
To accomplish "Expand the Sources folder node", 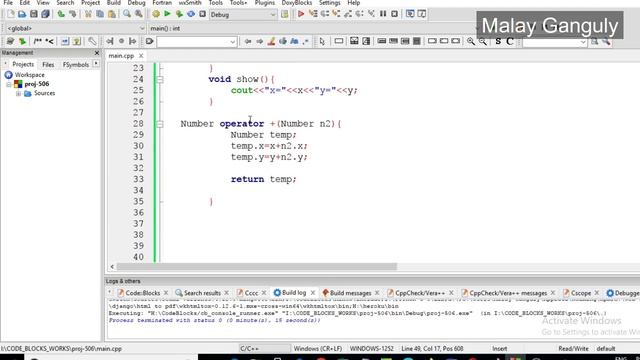I will coord(18,93).
